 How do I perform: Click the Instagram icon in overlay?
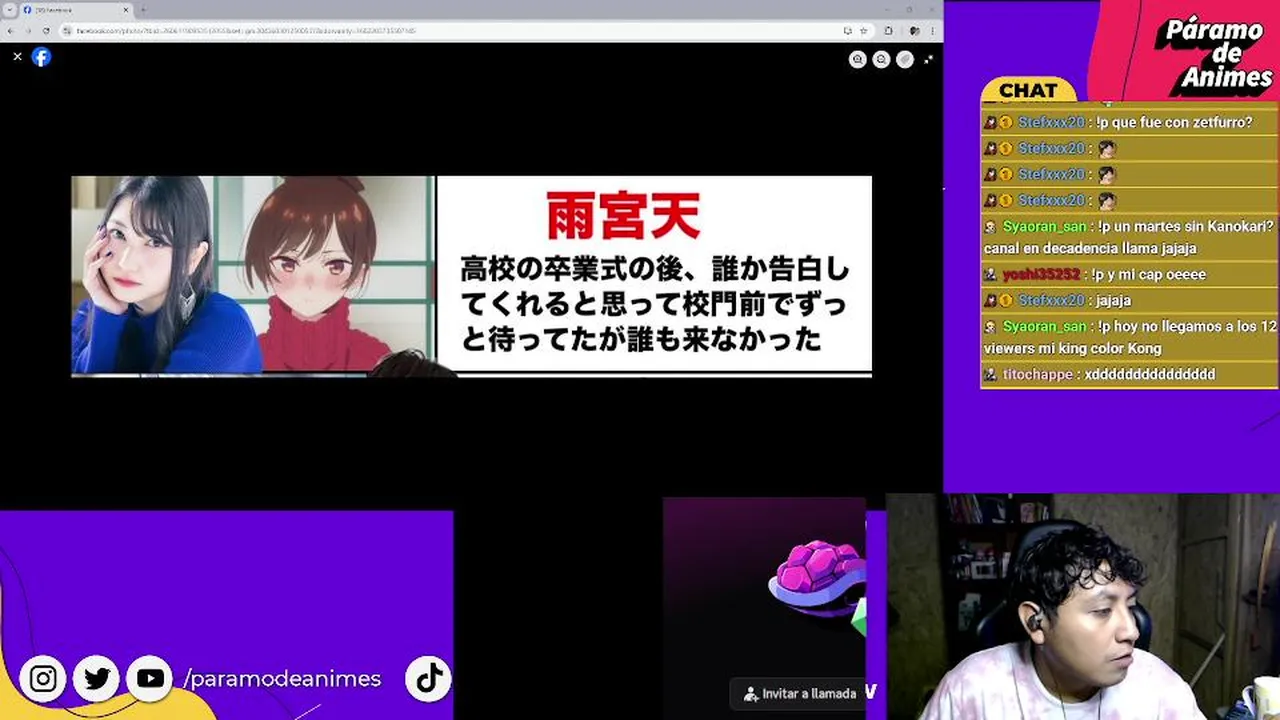point(43,679)
